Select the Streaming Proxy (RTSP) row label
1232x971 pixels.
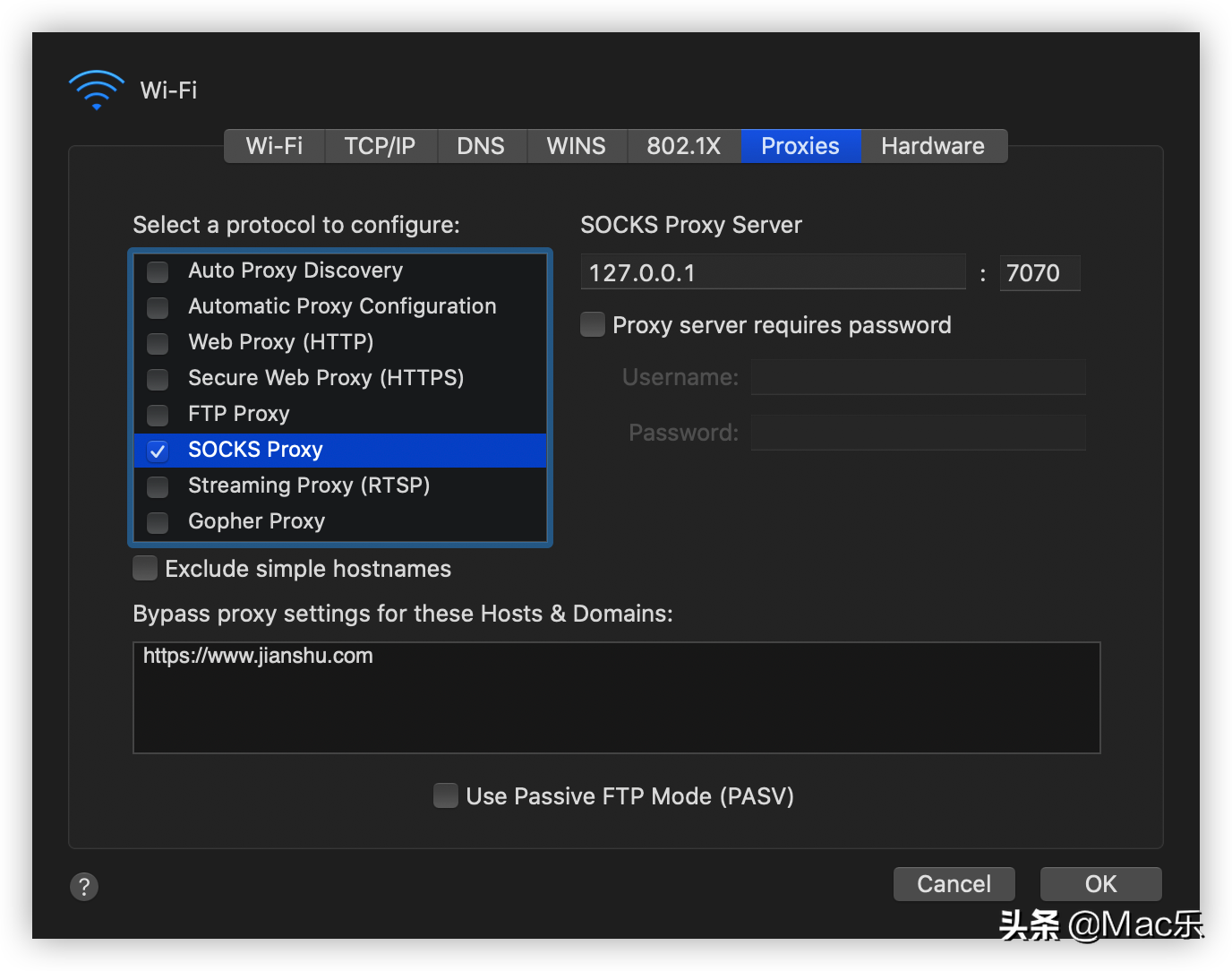(x=309, y=485)
